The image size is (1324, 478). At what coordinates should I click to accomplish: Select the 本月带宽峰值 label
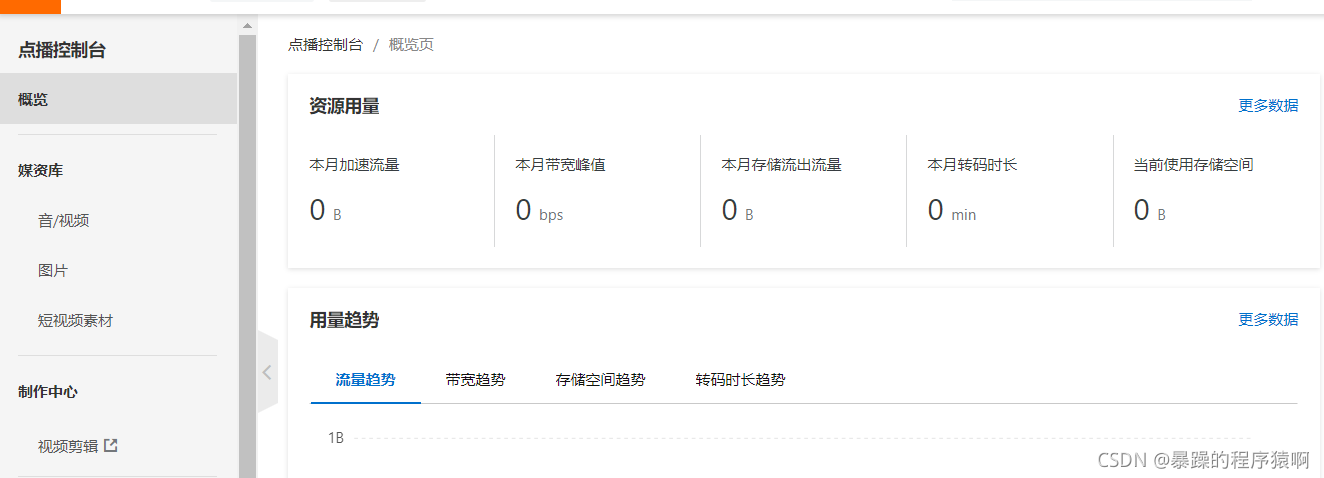click(x=561, y=164)
